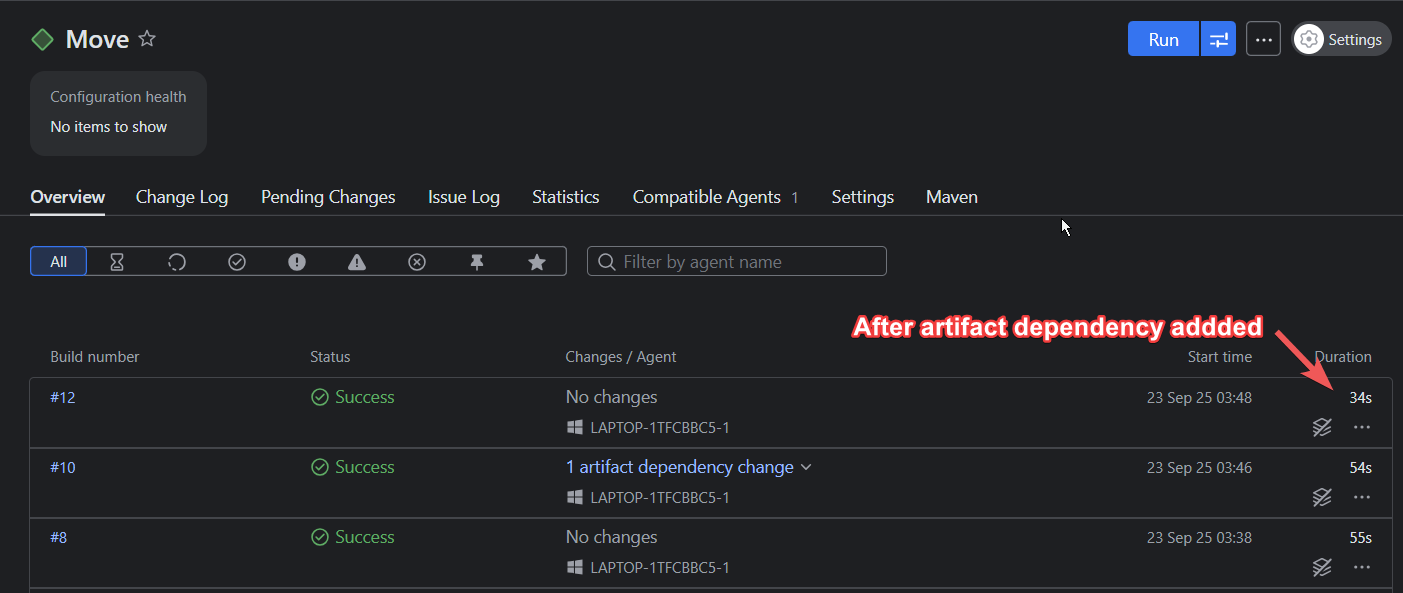Filter to favorite builds star icon
1403x593 pixels.
tap(537, 262)
